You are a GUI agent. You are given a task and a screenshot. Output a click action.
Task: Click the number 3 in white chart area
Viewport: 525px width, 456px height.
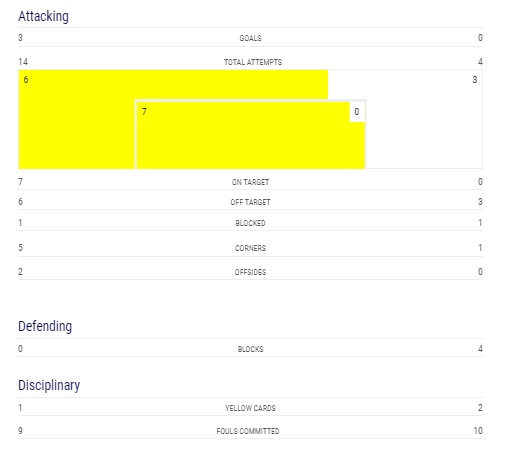coord(475,80)
